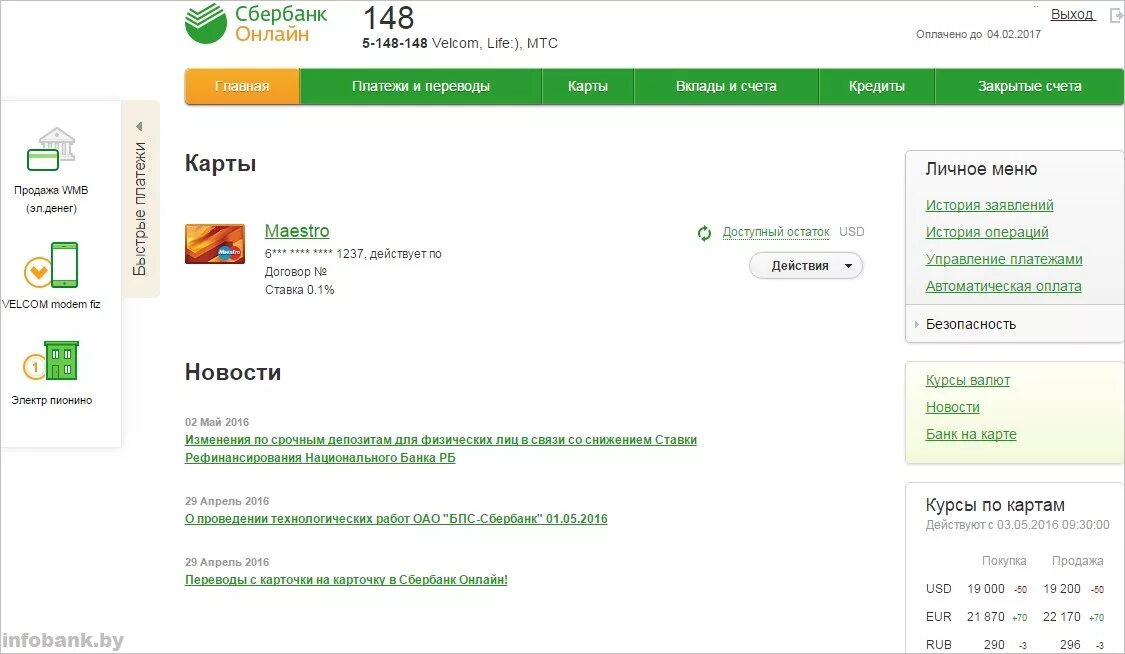Click the RUB buy rate 290
The image size is (1125, 654).
click(x=994, y=645)
